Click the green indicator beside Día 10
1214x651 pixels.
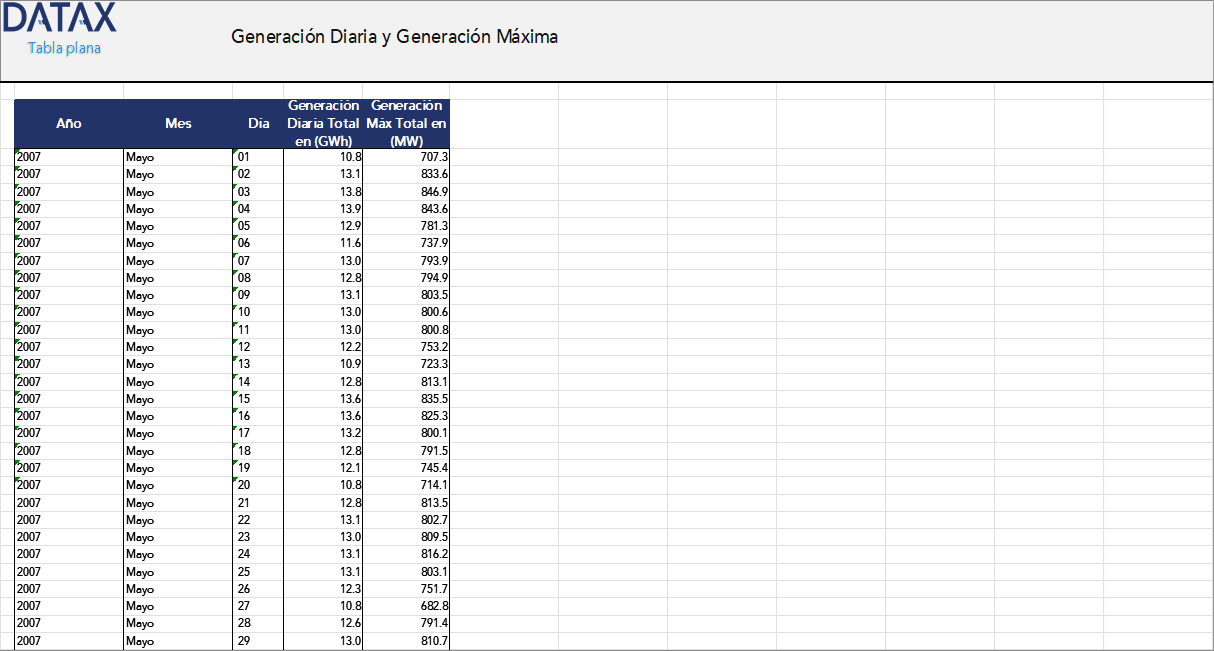(x=236, y=307)
